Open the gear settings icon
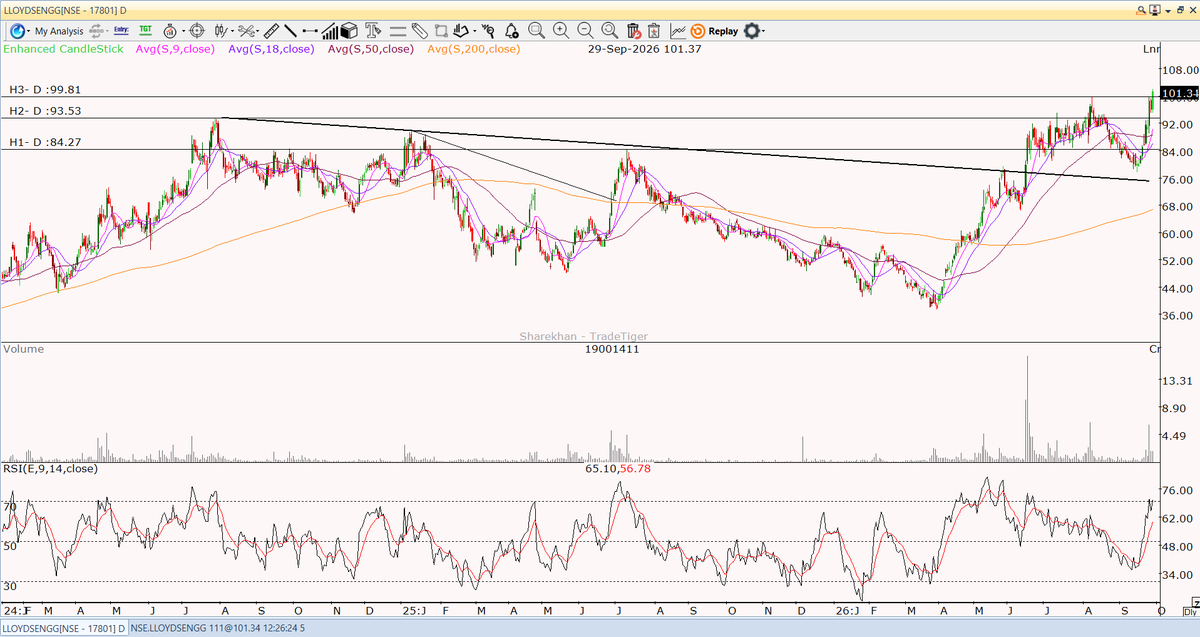The image size is (1200, 637). pos(751,31)
